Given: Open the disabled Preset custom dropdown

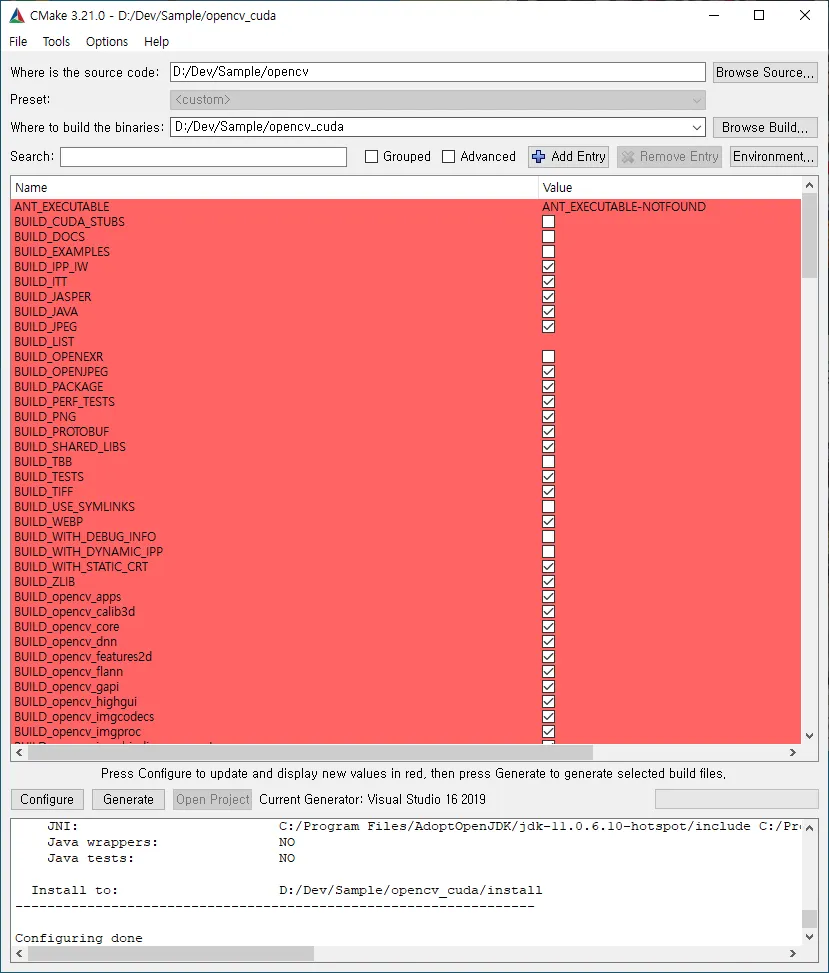Looking at the screenshot, I should coord(437,99).
